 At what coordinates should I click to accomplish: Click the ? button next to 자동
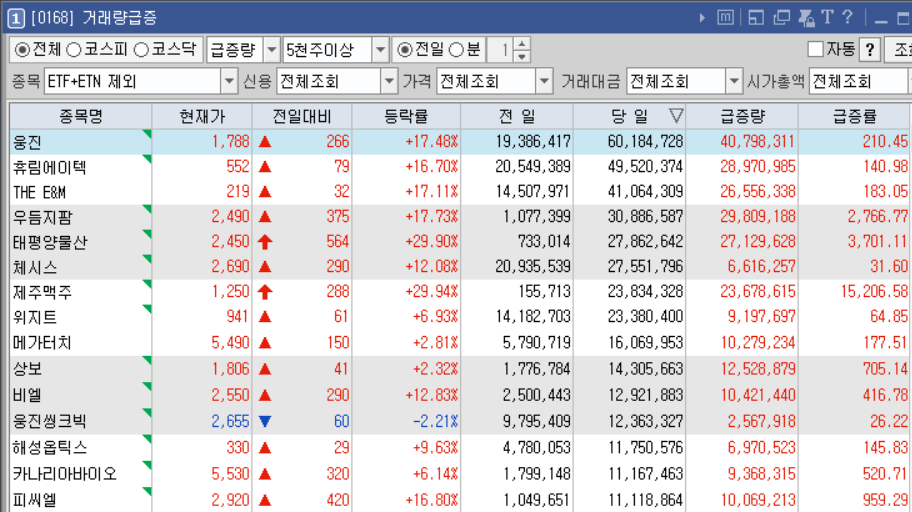pyautogui.click(x=870, y=50)
